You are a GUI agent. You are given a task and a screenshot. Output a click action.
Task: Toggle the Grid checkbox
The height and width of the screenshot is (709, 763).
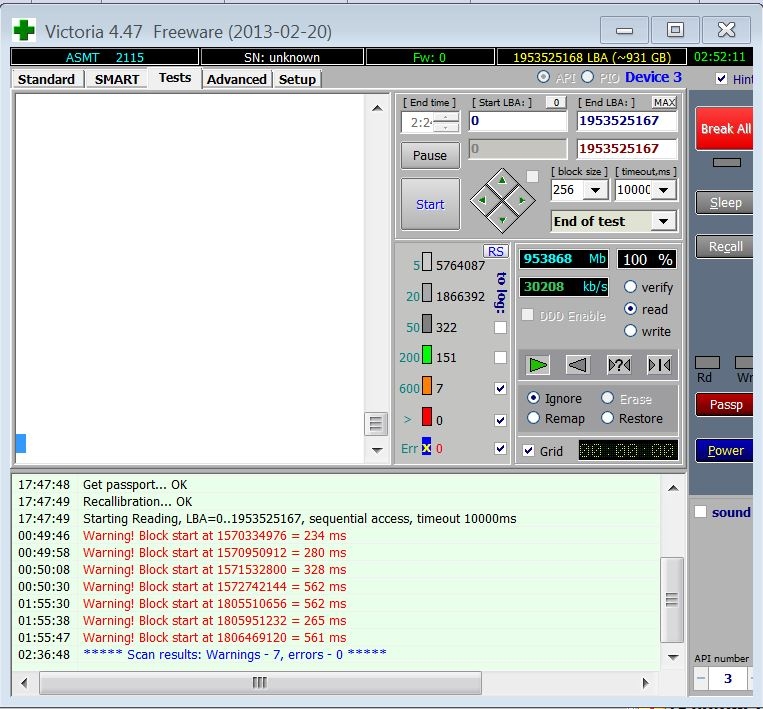coord(528,451)
